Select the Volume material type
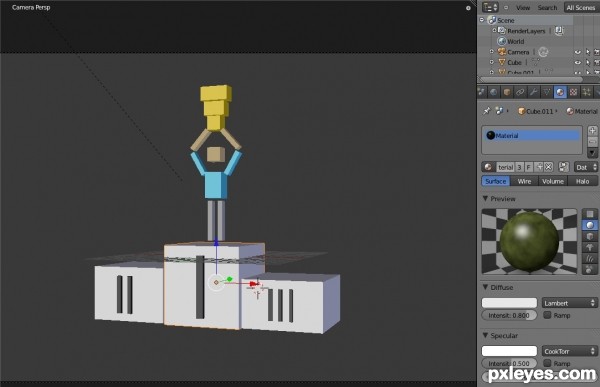The width and height of the screenshot is (600, 387). pyautogui.click(x=553, y=181)
